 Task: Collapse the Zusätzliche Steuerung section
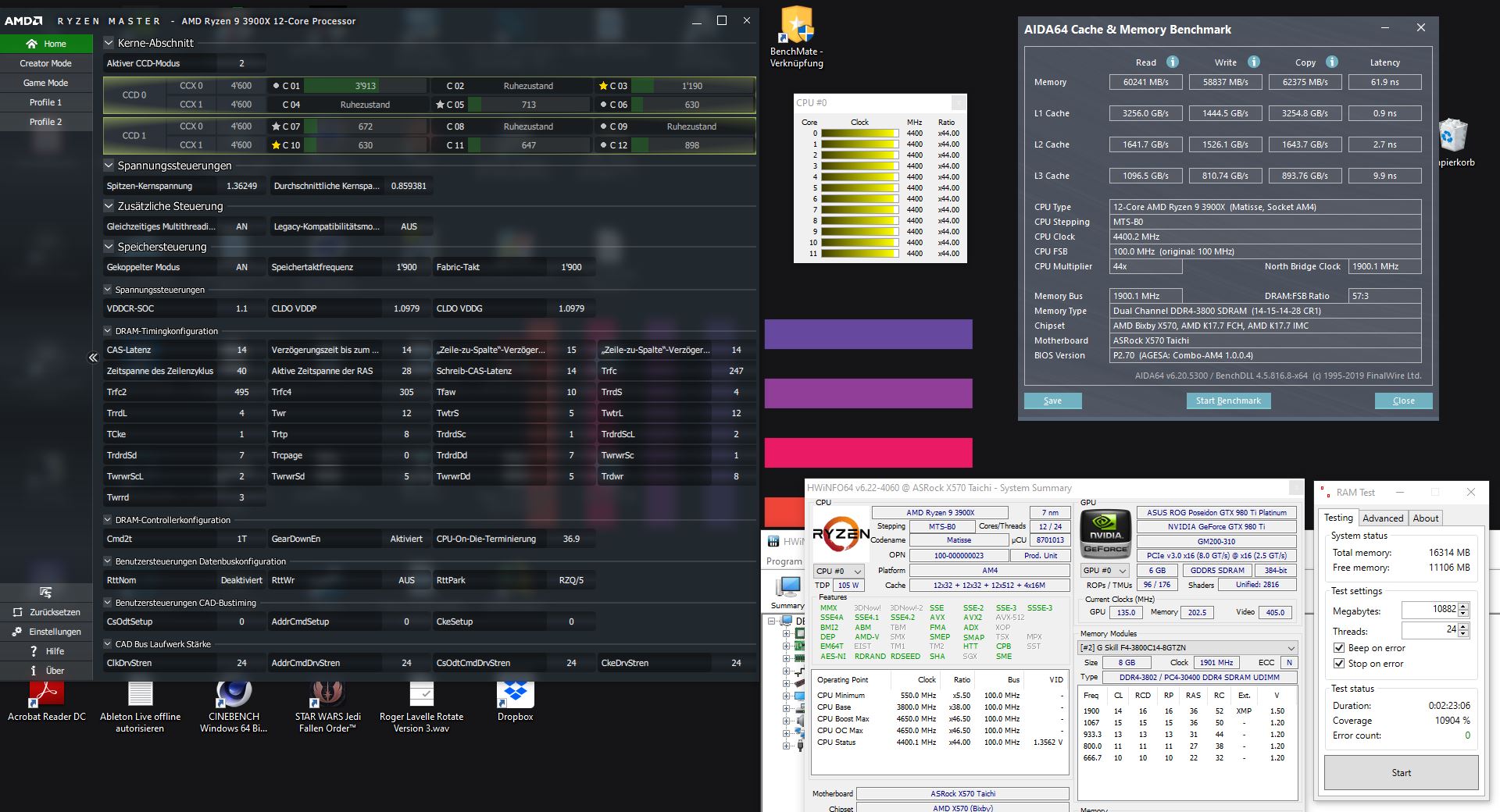click(x=109, y=206)
